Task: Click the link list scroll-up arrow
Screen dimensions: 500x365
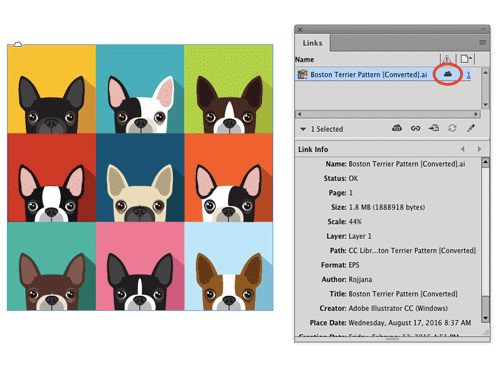Action: pos(485,72)
